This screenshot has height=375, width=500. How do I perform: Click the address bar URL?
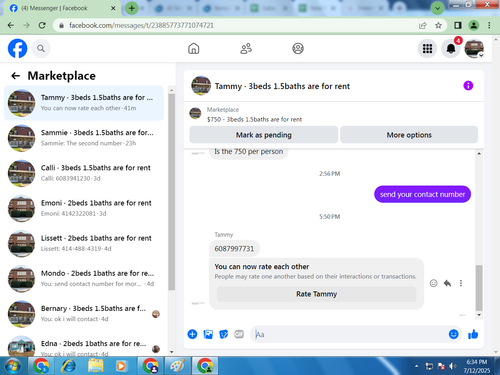(141, 25)
